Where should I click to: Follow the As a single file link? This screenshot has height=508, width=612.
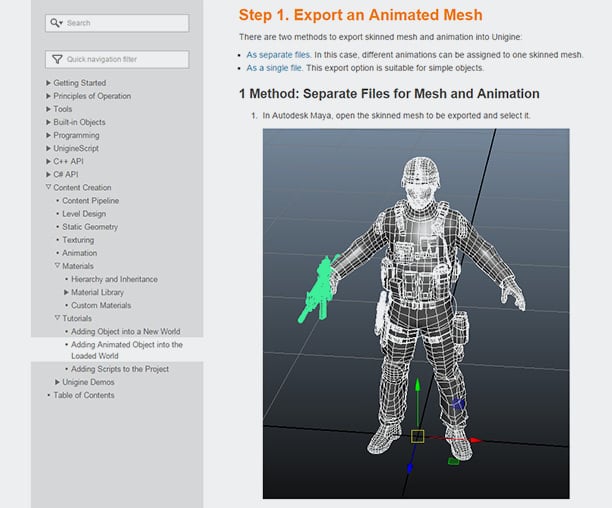pos(274,68)
